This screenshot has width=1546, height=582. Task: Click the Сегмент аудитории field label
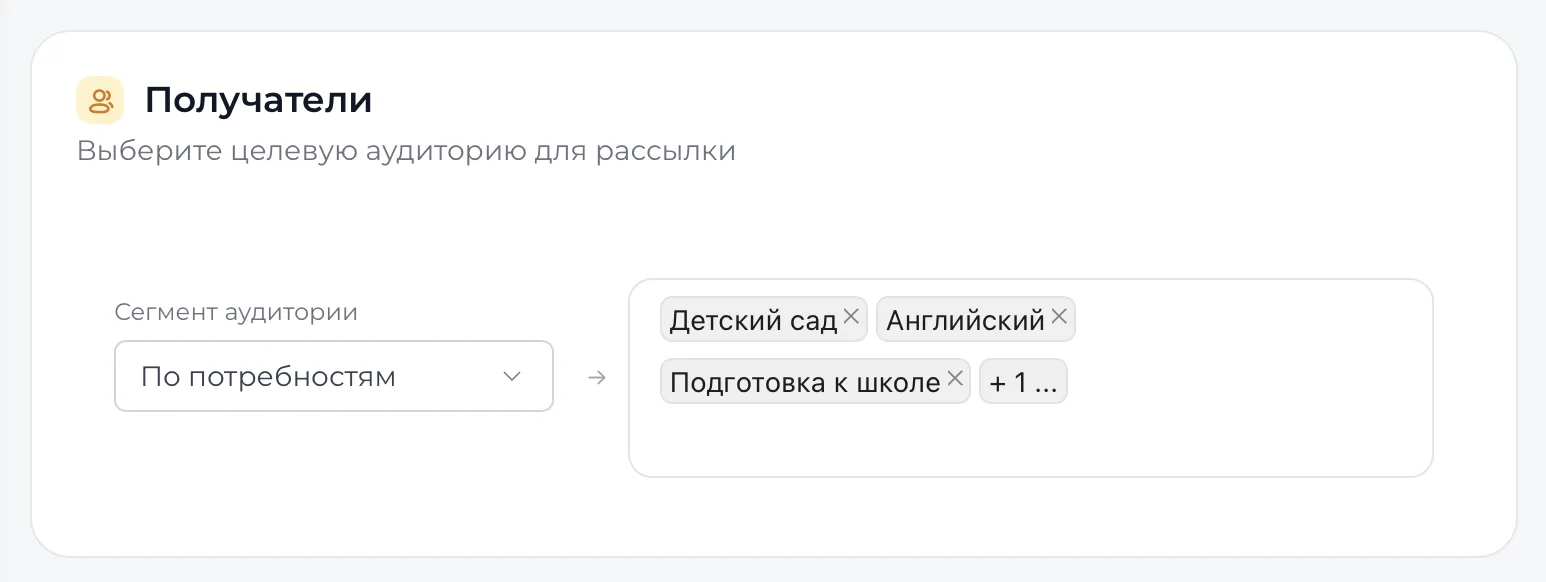[236, 312]
